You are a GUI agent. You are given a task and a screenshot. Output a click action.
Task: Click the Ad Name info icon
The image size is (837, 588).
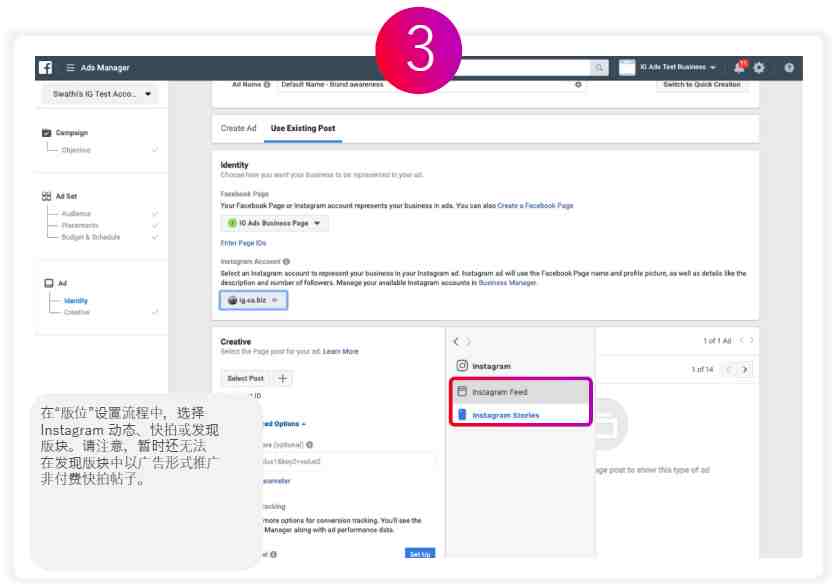coord(267,84)
